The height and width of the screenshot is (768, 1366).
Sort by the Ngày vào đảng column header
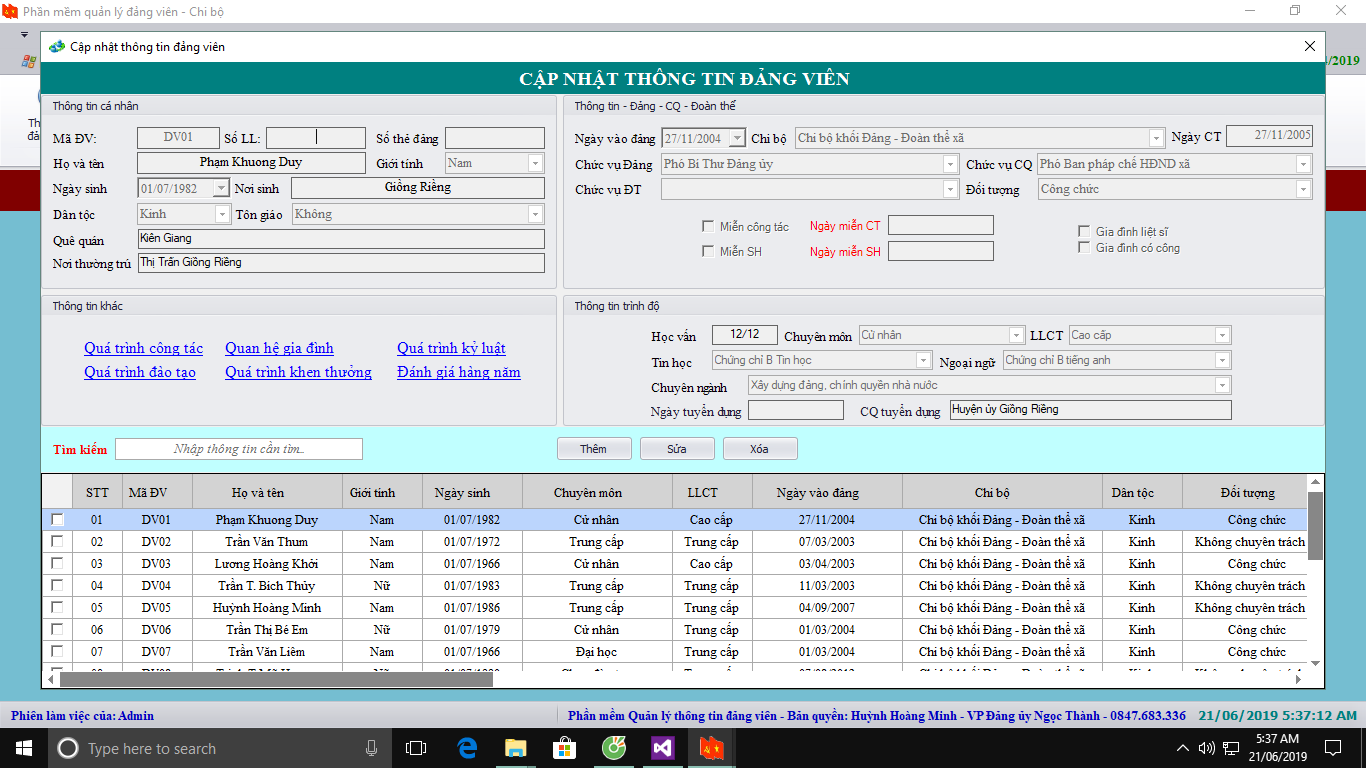817,492
